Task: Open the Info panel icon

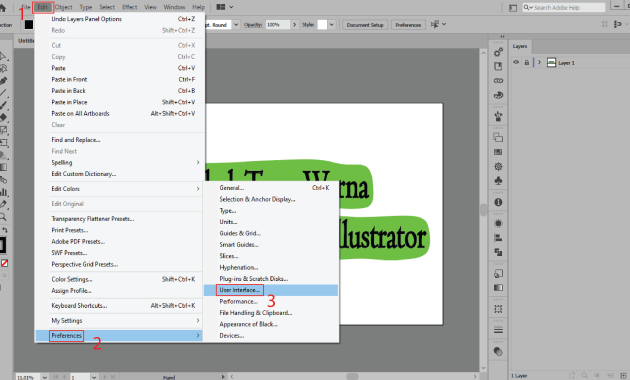Action: (498, 202)
